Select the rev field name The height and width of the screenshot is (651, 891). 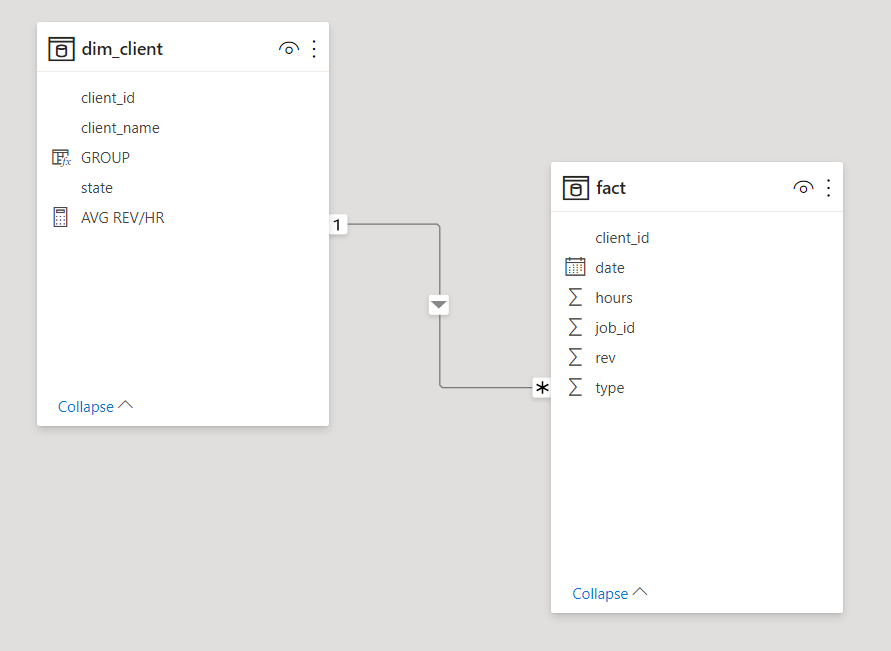click(x=605, y=358)
